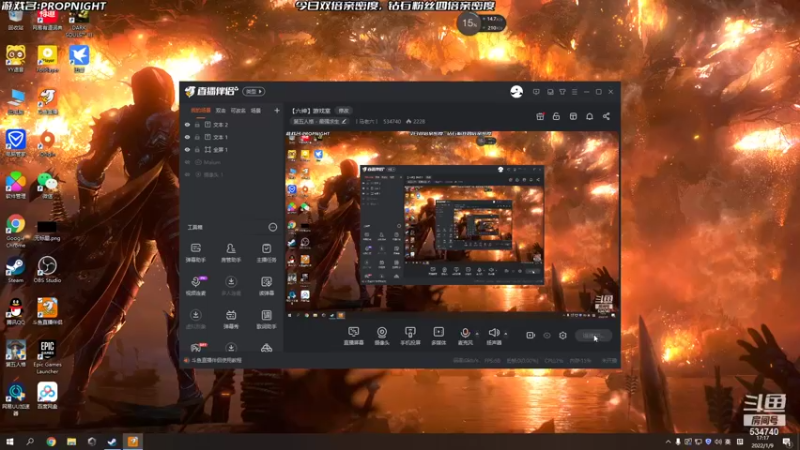Download the tool beside 视频连麦
800x450 pixels.
coord(231,286)
